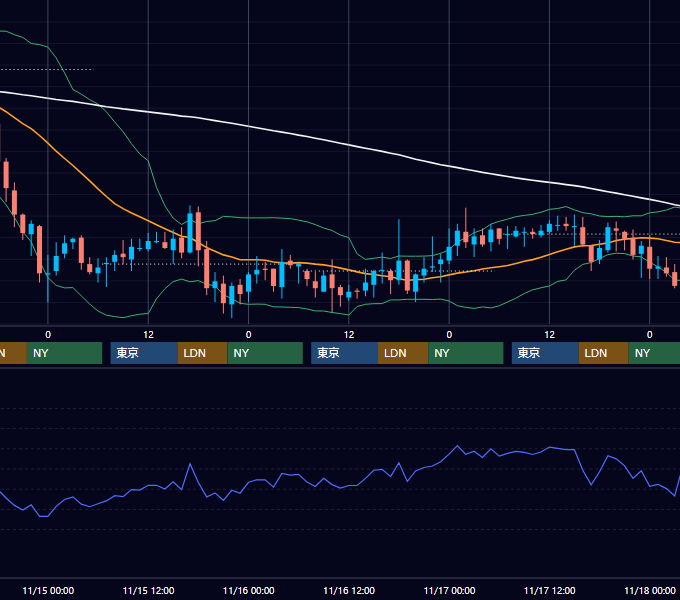Click the white long-term moving average line
Viewport: 680px width, 600px height.
pyautogui.click(x=347, y=144)
